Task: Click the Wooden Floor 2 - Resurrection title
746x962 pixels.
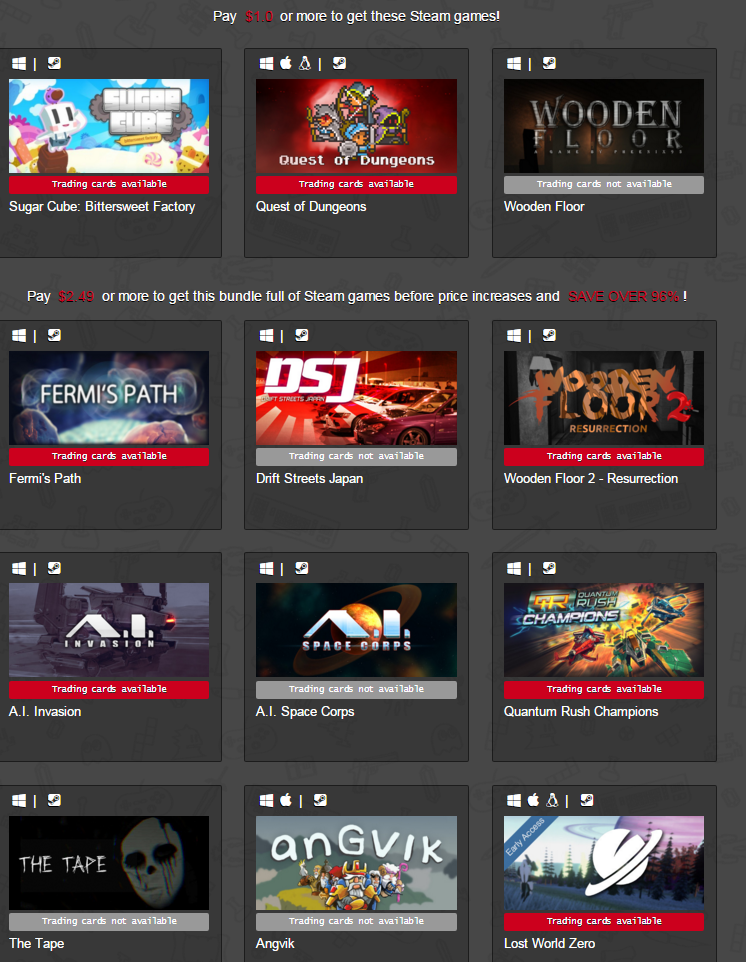Action: pos(591,479)
